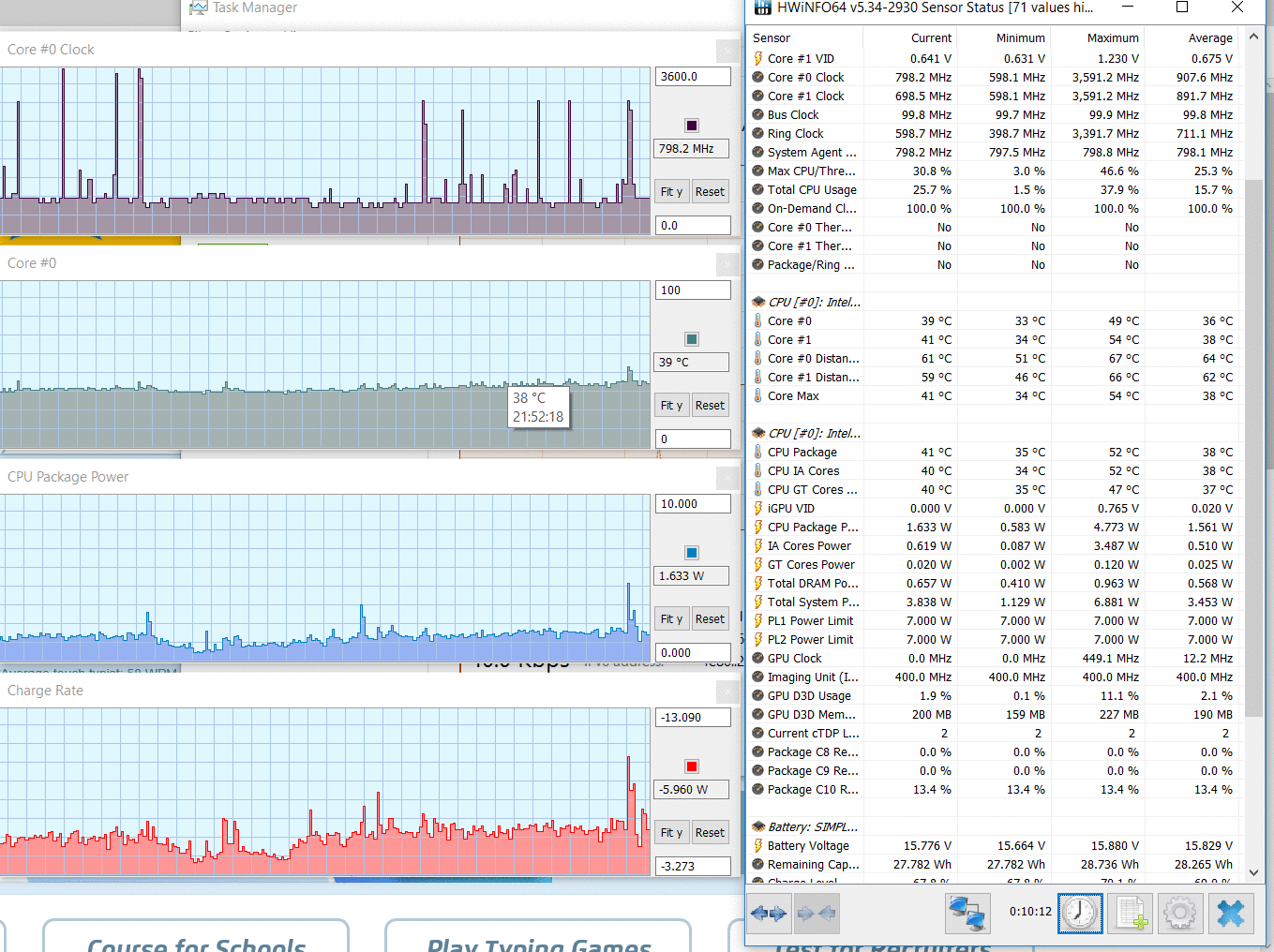Click the collapse columns arrows icon
The height and width of the screenshot is (952, 1274).
pyautogui.click(x=816, y=913)
